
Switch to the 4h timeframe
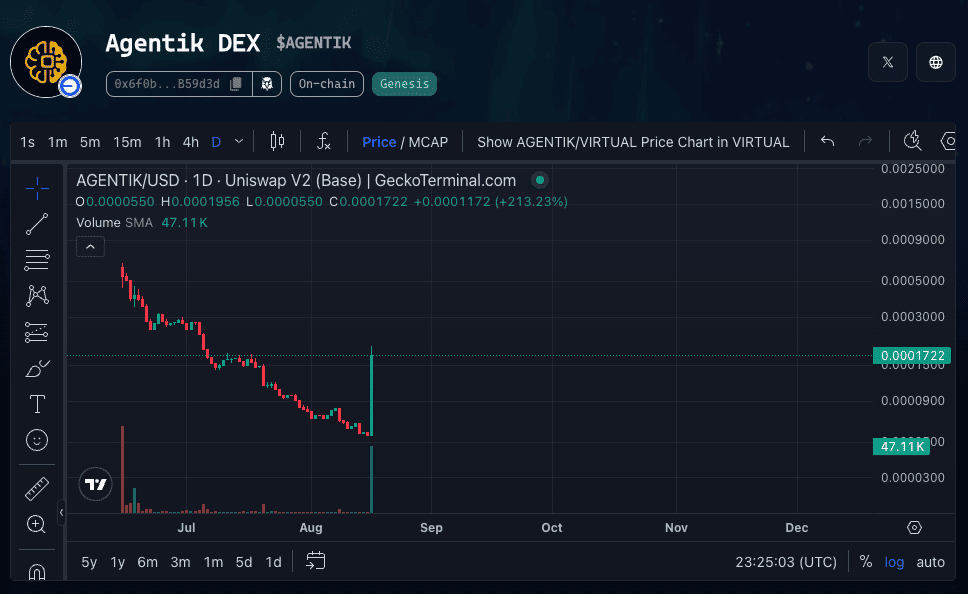[x=190, y=142]
